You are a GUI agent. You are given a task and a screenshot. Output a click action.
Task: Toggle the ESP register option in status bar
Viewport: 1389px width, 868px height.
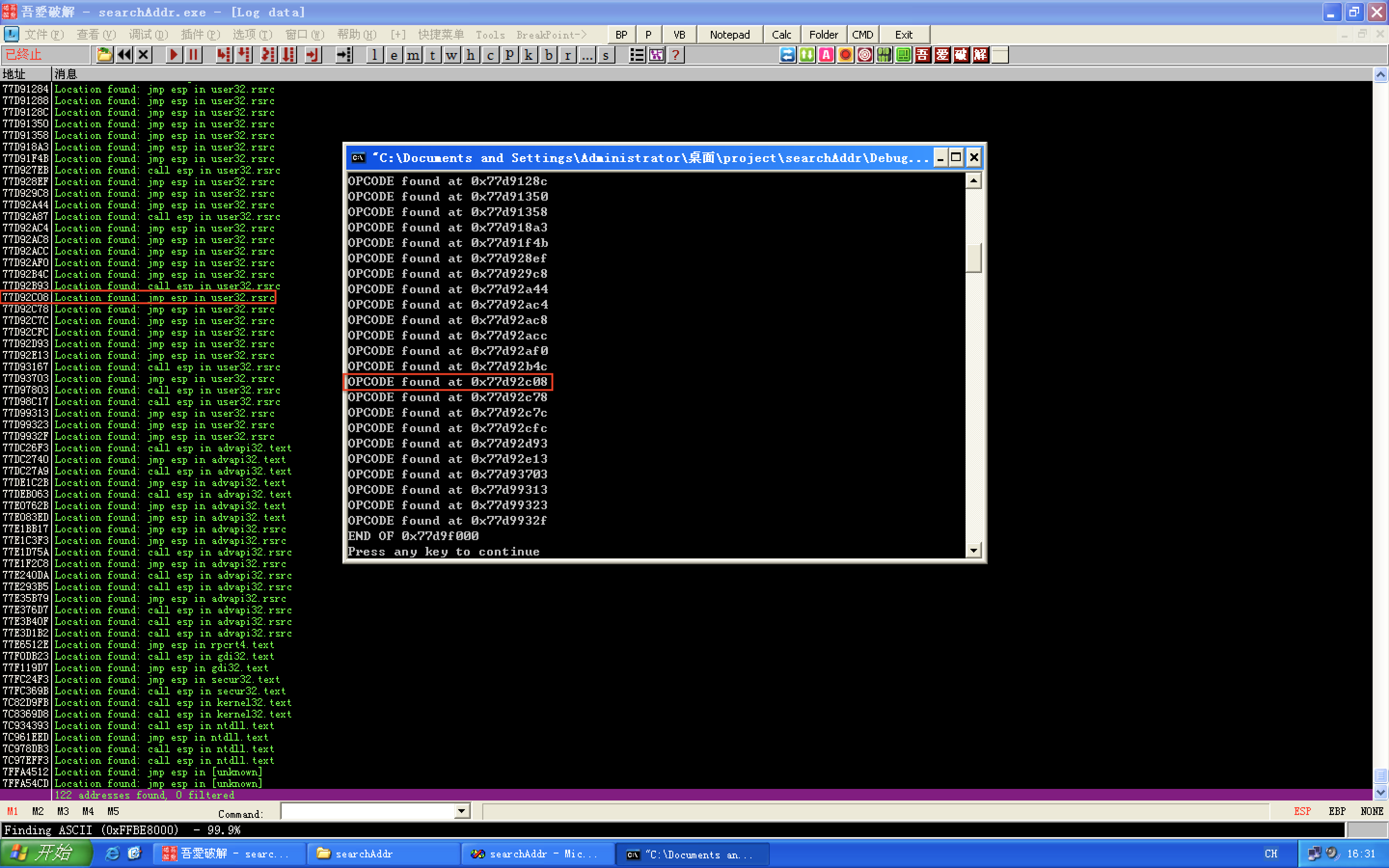[x=1302, y=811]
